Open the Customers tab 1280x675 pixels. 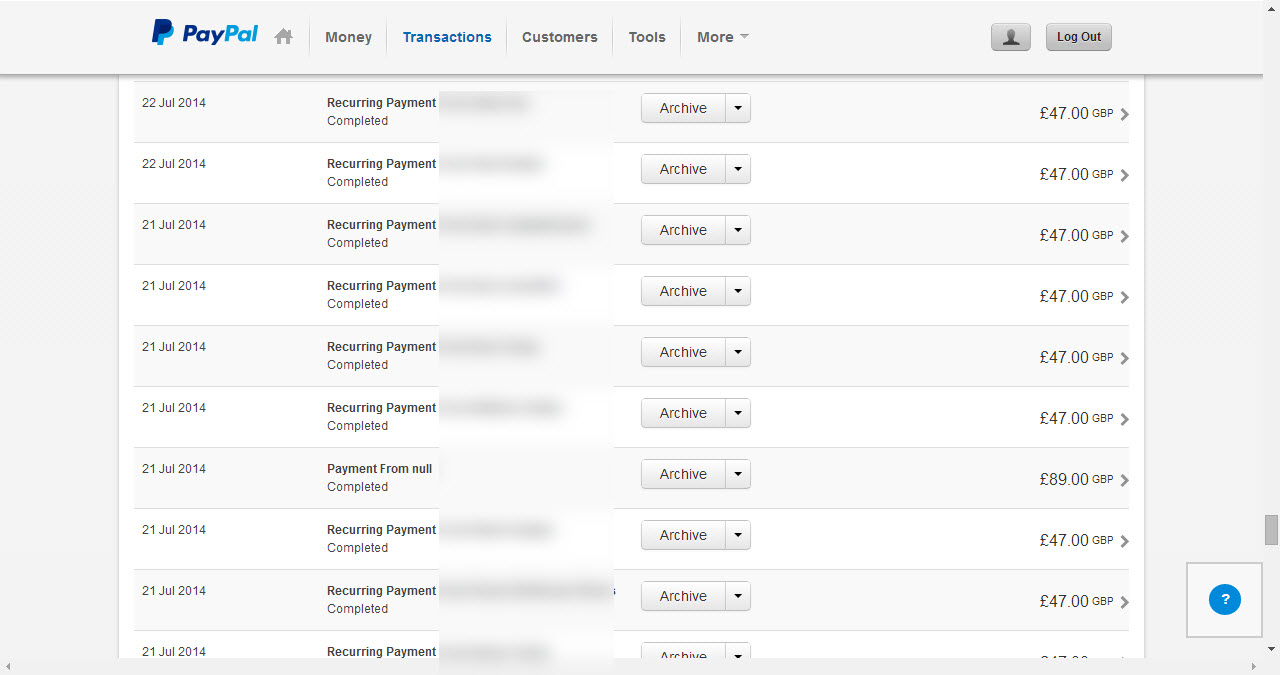(559, 37)
